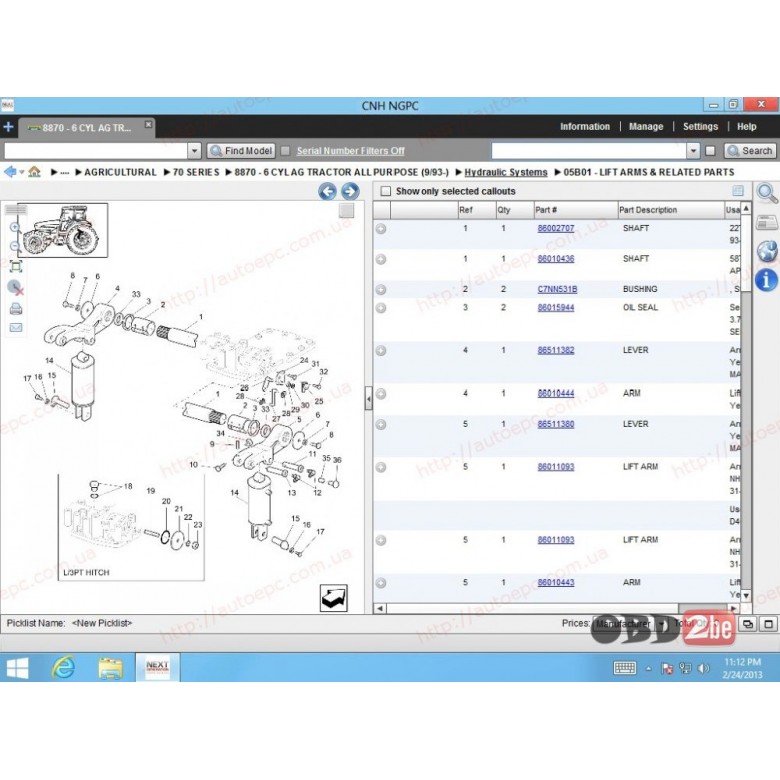Email the diagram using the envelope icon
This screenshot has width=780, height=780.
(16, 328)
